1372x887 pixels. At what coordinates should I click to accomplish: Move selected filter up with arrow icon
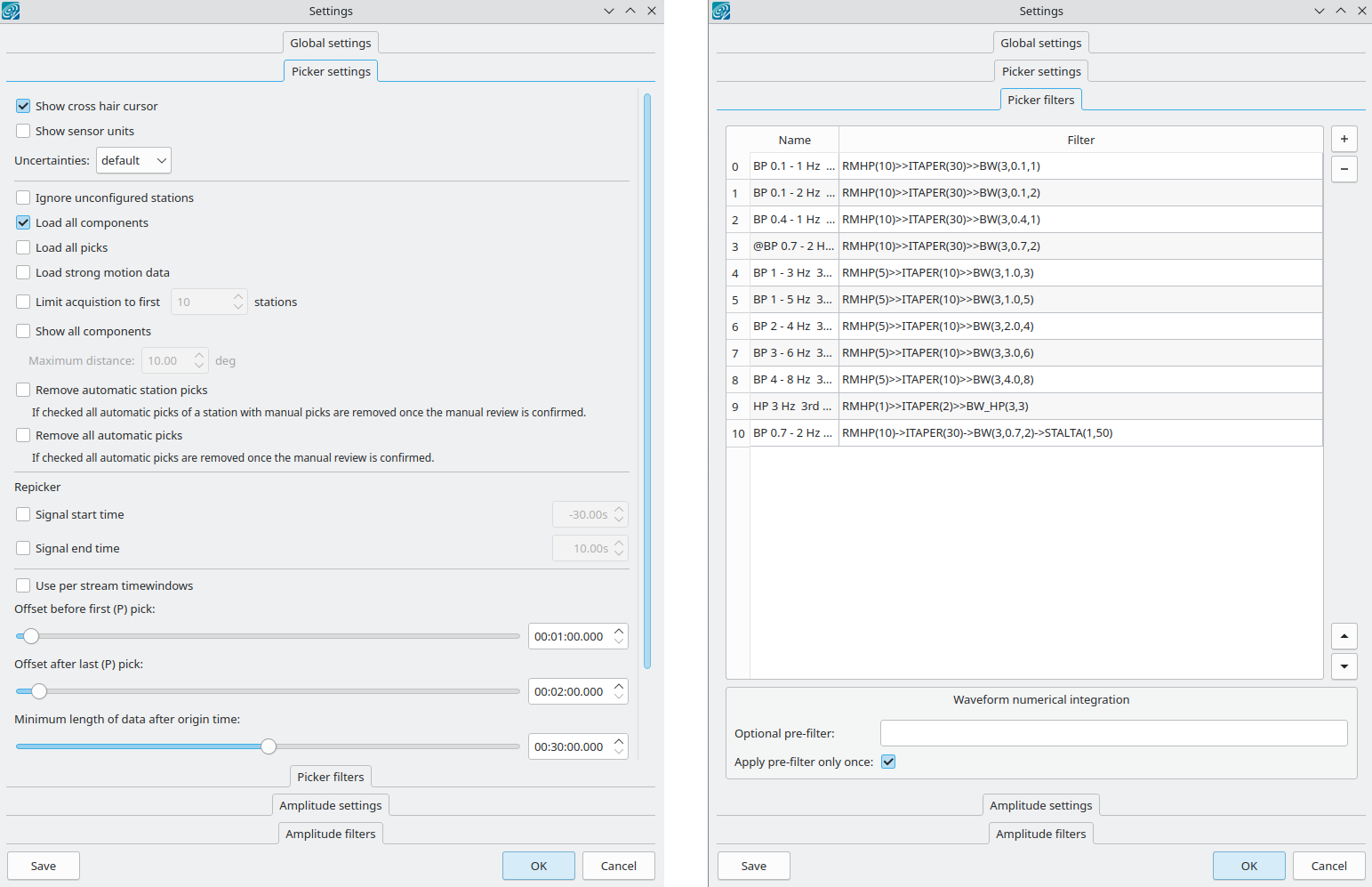[1344, 636]
